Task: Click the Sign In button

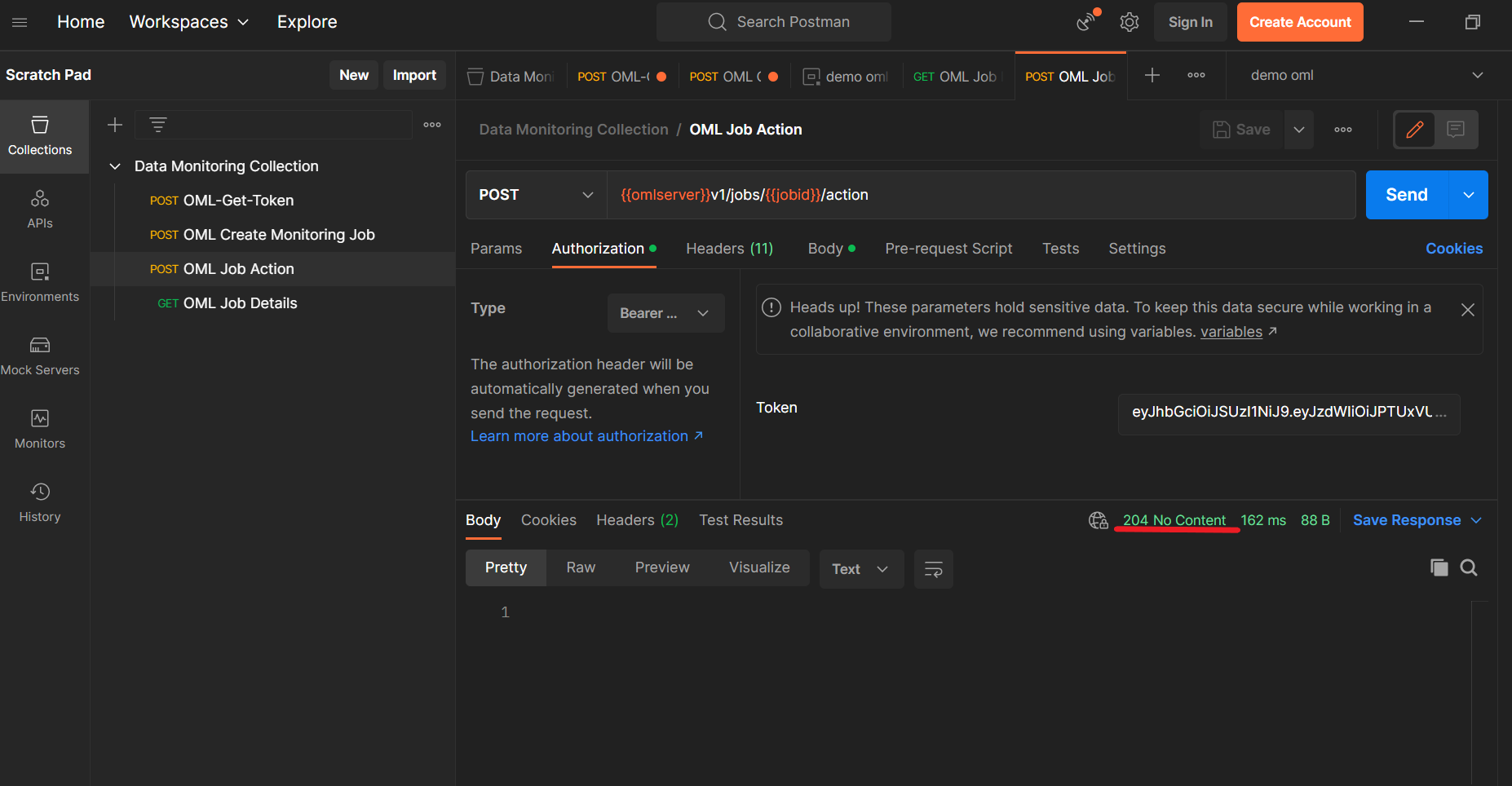Action: [x=1190, y=22]
